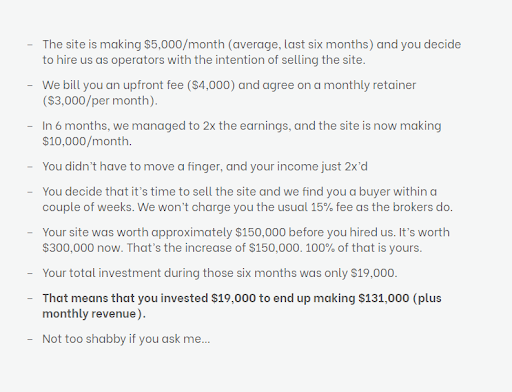Screen dimensions: 512x392
Task: Click the dash bullet before "Your total investment"
Action: [x=30, y=273]
